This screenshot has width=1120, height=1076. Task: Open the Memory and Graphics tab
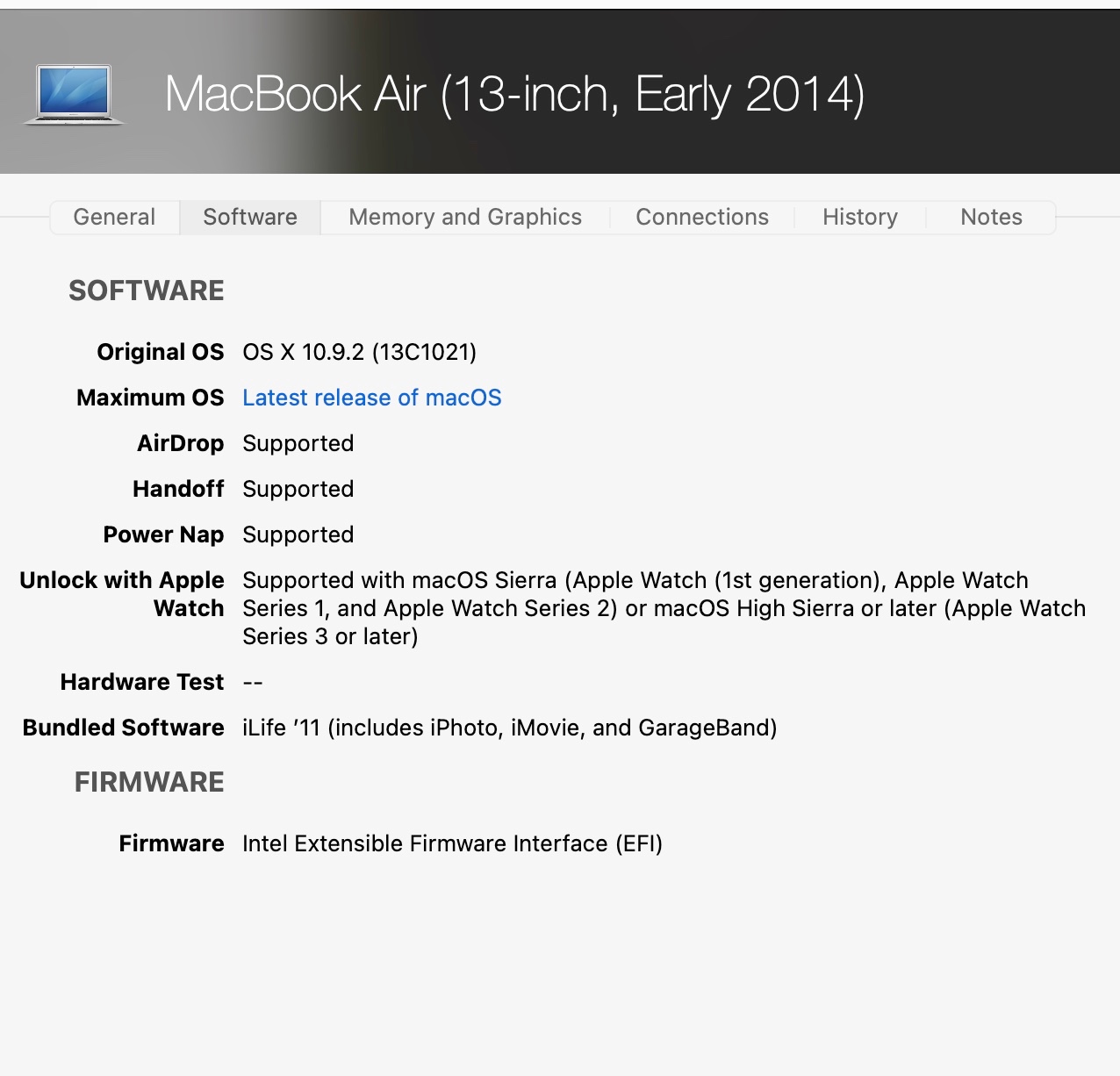[x=465, y=217]
